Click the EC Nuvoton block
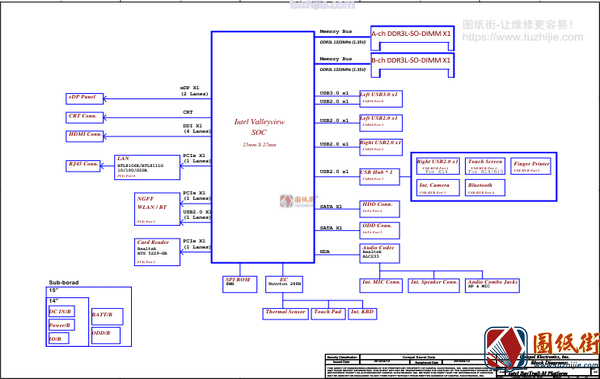The image size is (600, 379). [284, 284]
